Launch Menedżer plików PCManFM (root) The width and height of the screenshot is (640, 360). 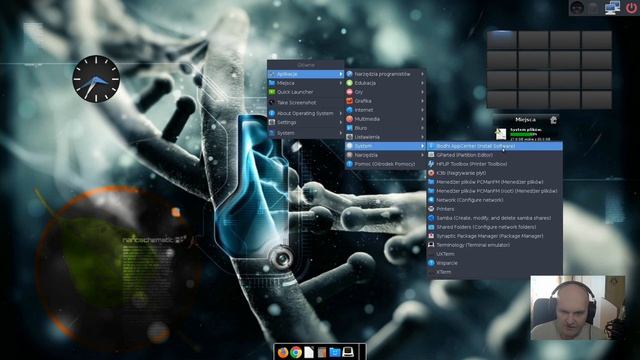coord(495,191)
